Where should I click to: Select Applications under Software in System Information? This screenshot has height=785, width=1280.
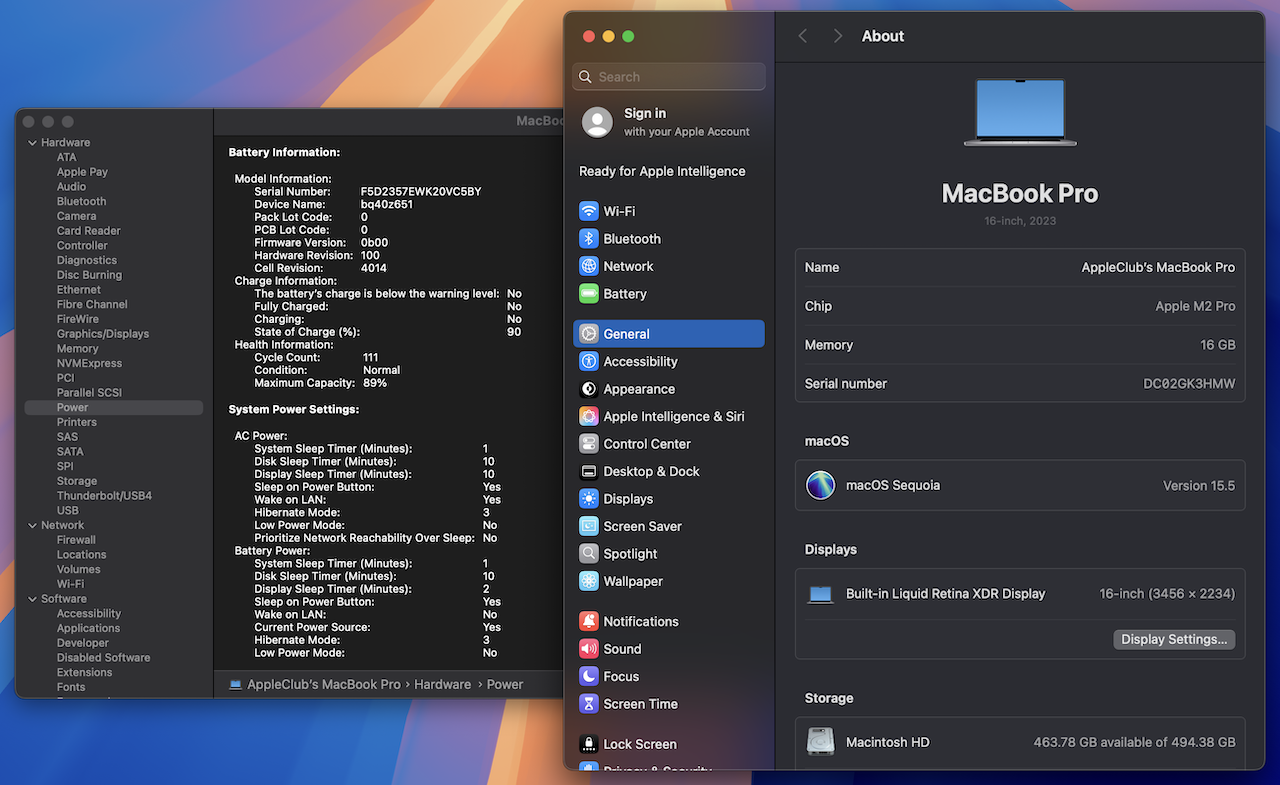88,628
